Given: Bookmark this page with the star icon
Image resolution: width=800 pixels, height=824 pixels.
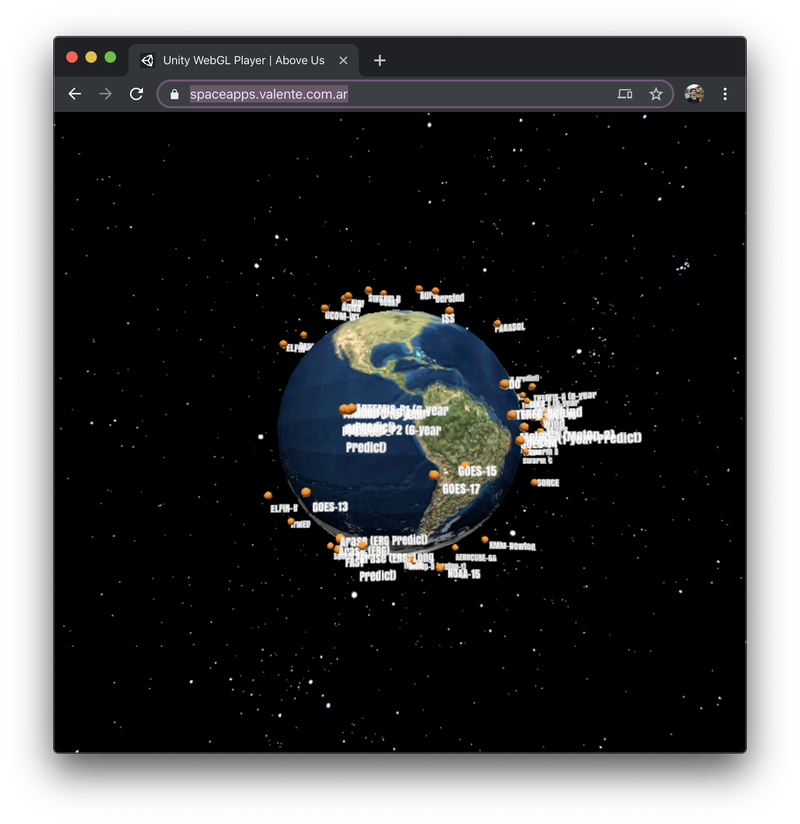Looking at the screenshot, I should (x=656, y=94).
